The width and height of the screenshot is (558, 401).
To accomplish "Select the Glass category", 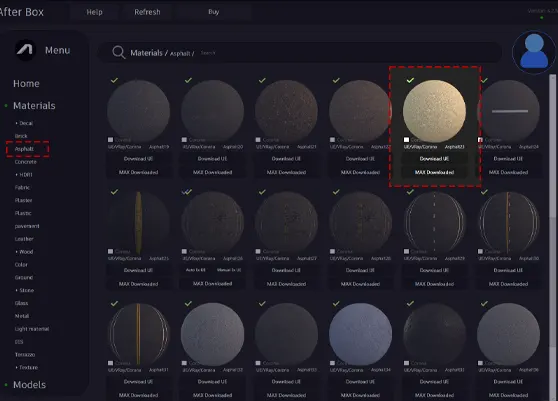I will 21,303.
